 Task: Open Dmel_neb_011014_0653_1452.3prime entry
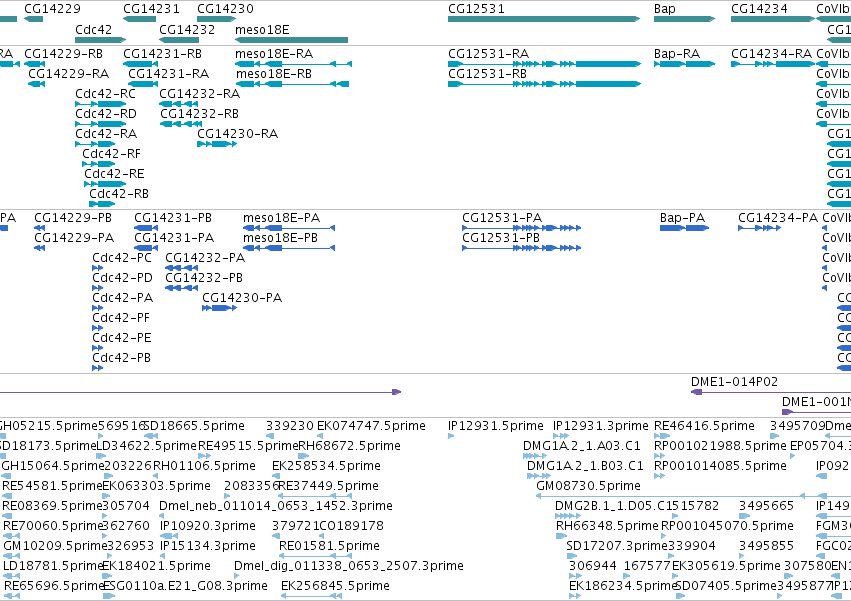(x=275, y=507)
